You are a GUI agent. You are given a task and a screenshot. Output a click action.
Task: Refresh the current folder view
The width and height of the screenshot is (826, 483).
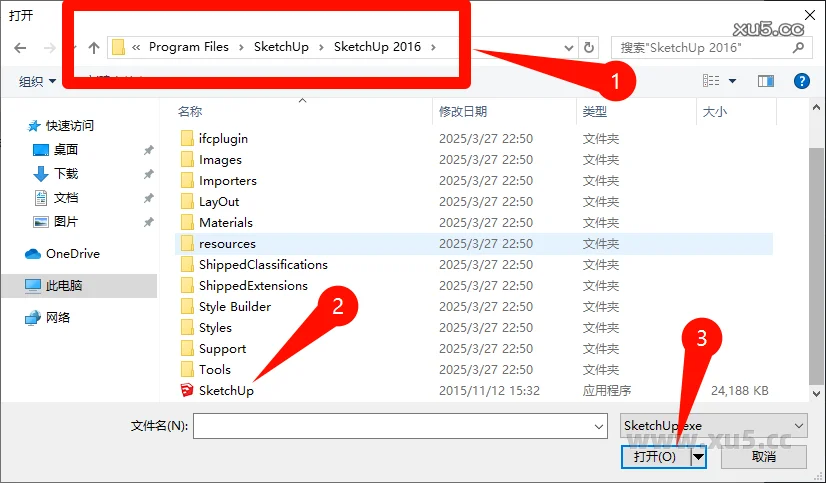590,47
